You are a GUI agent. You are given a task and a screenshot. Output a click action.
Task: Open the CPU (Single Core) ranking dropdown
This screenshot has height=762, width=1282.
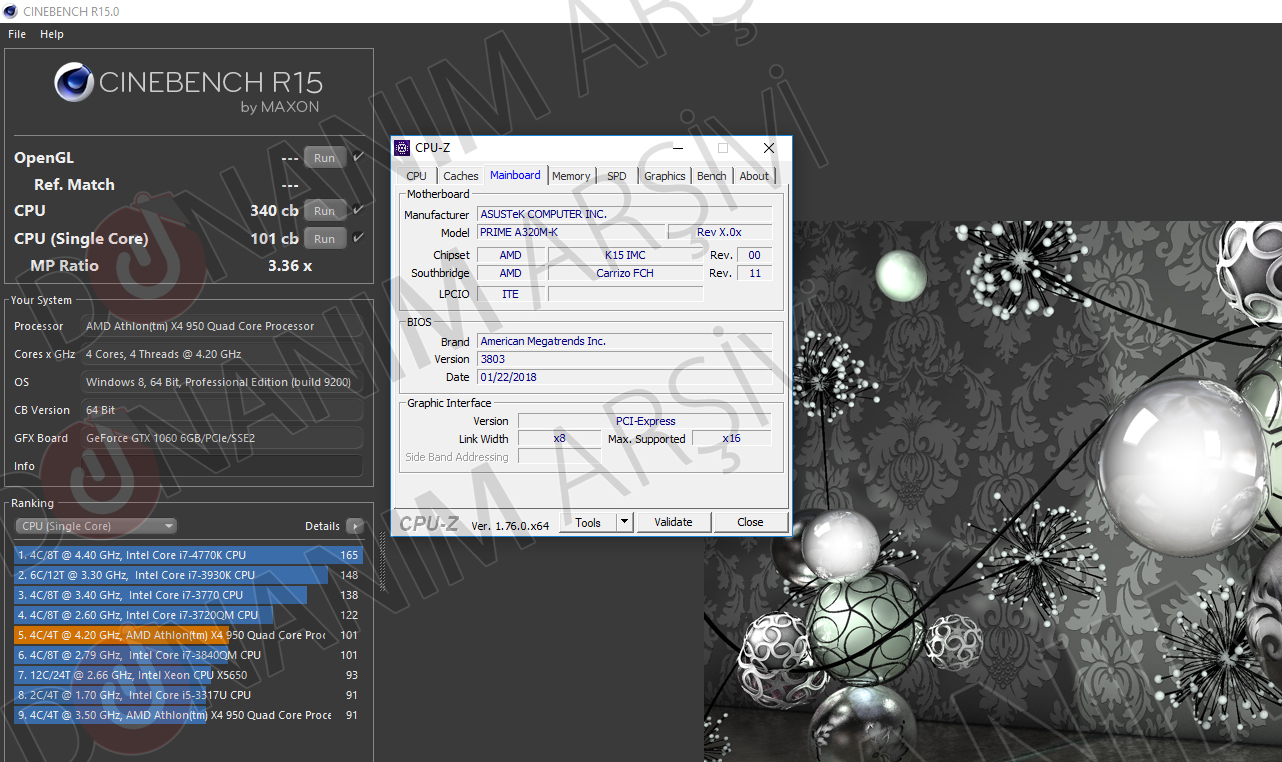click(x=96, y=526)
